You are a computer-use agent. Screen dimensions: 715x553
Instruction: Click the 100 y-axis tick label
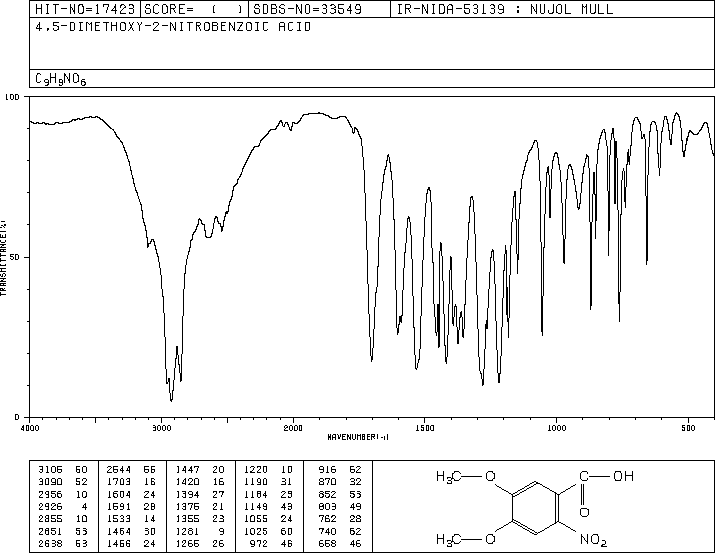12,97
